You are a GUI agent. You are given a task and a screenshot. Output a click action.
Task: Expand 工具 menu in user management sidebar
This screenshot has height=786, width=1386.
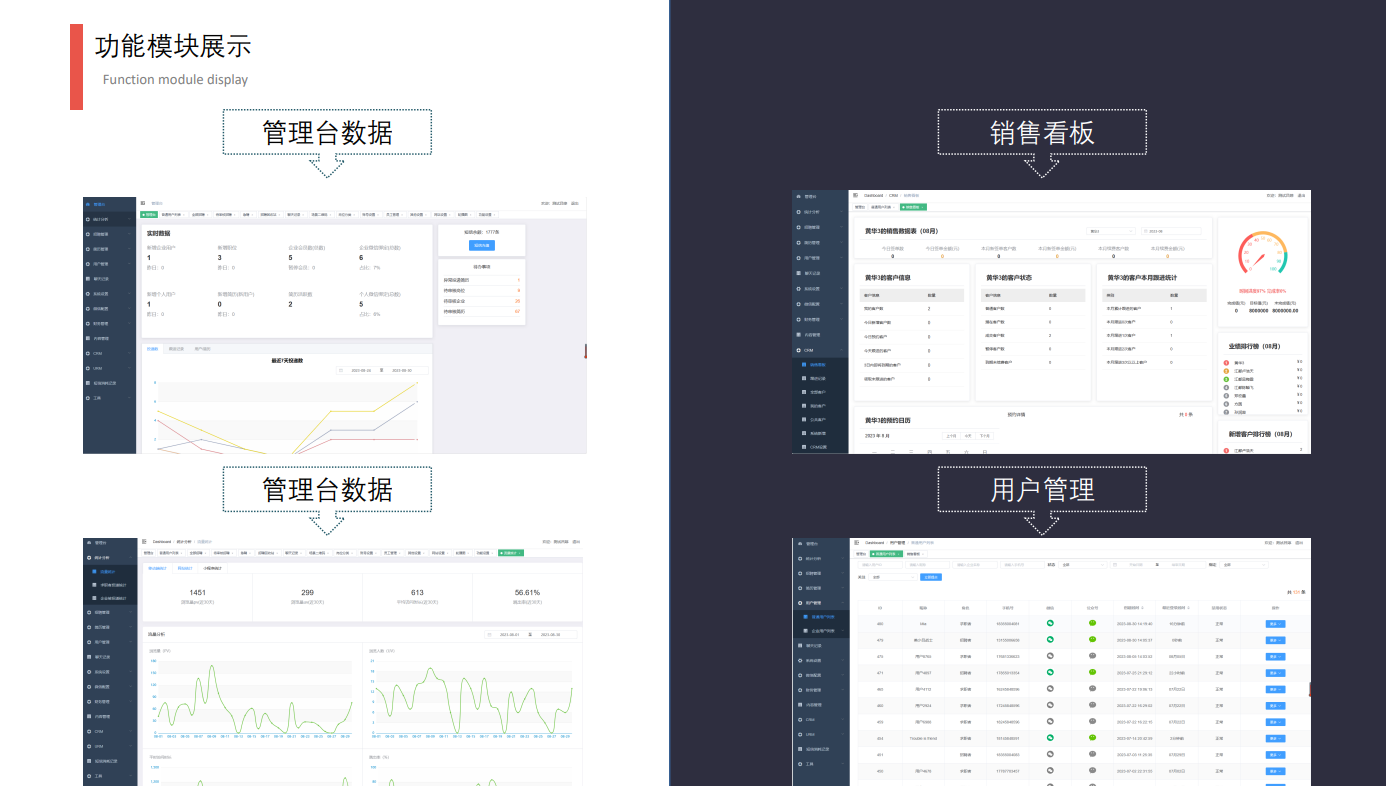click(821, 764)
